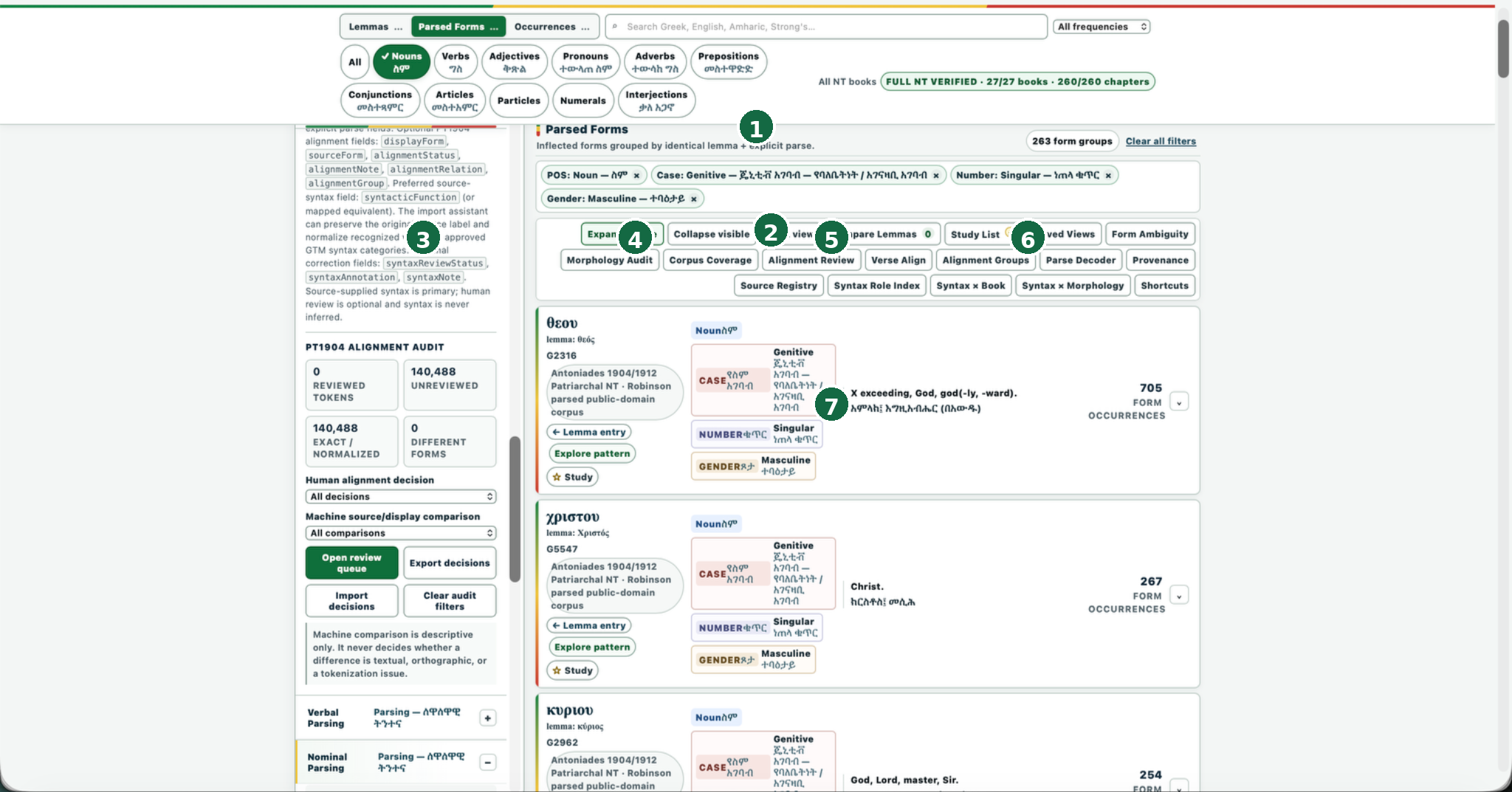Screen dimensions: 1512x792
Task: Enable the Interjections filter chip
Action: tap(656, 100)
